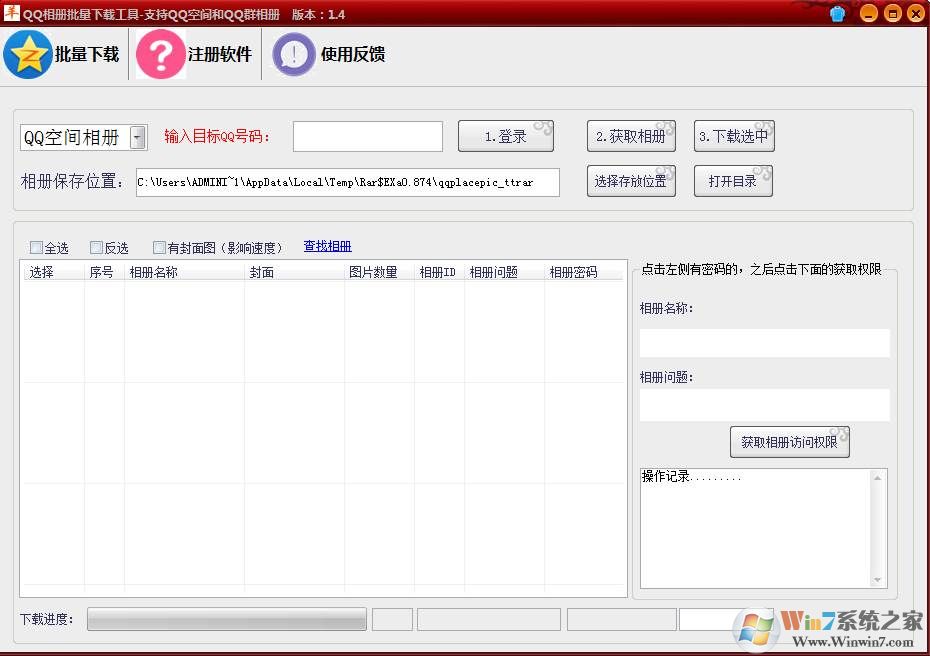Click the 输入目标QQ号码 input field
Viewport: 930px width, 656px height.
[367, 136]
